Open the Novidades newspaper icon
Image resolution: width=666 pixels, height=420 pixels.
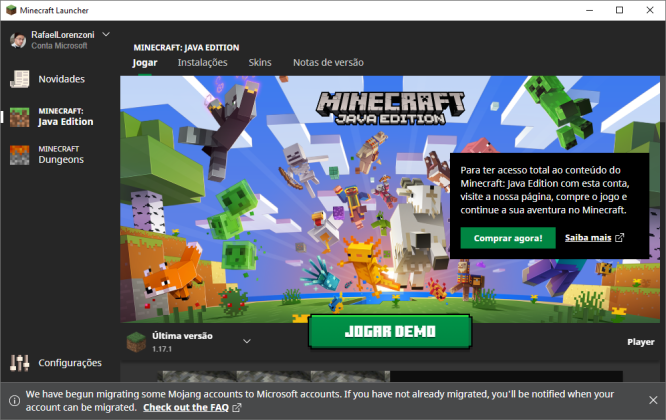pos(20,79)
